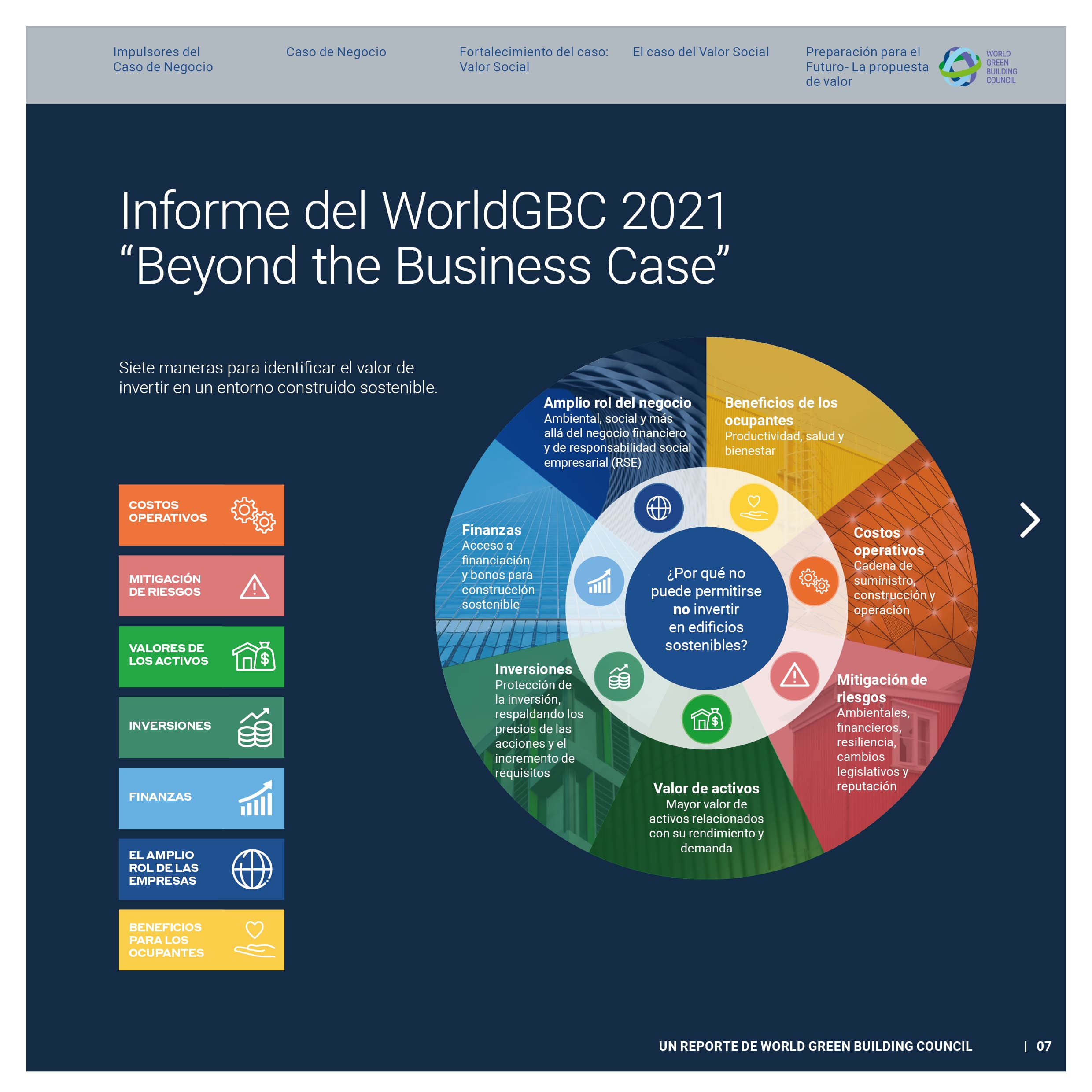1092x1092 pixels.
Task: Click the globe icon in the wheel
Action: (x=658, y=508)
